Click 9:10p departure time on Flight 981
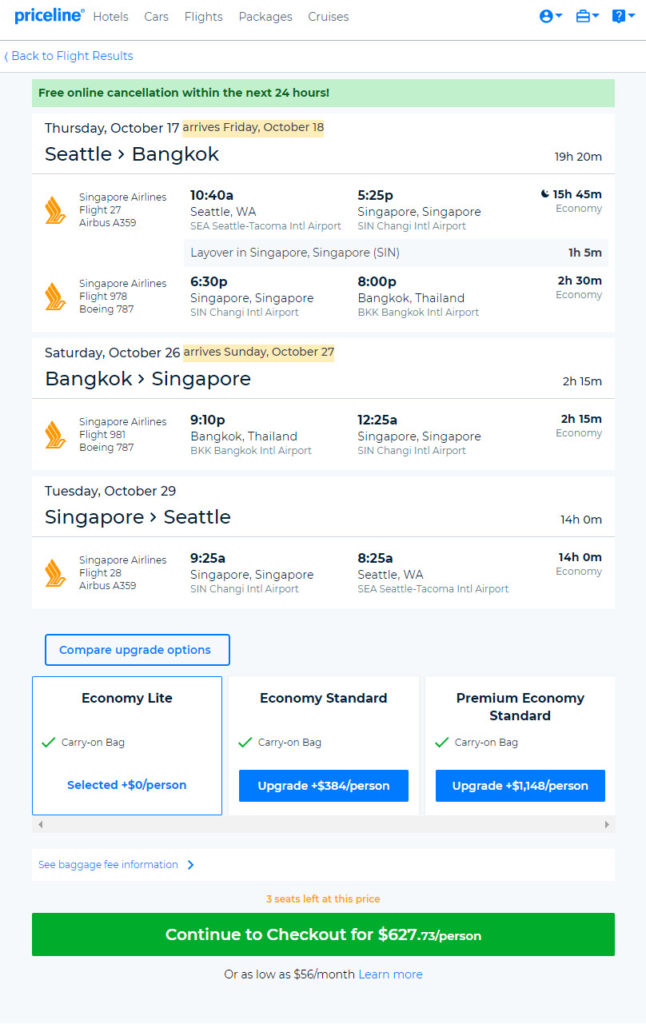The width and height of the screenshot is (646, 1024). tap(207, 420)
